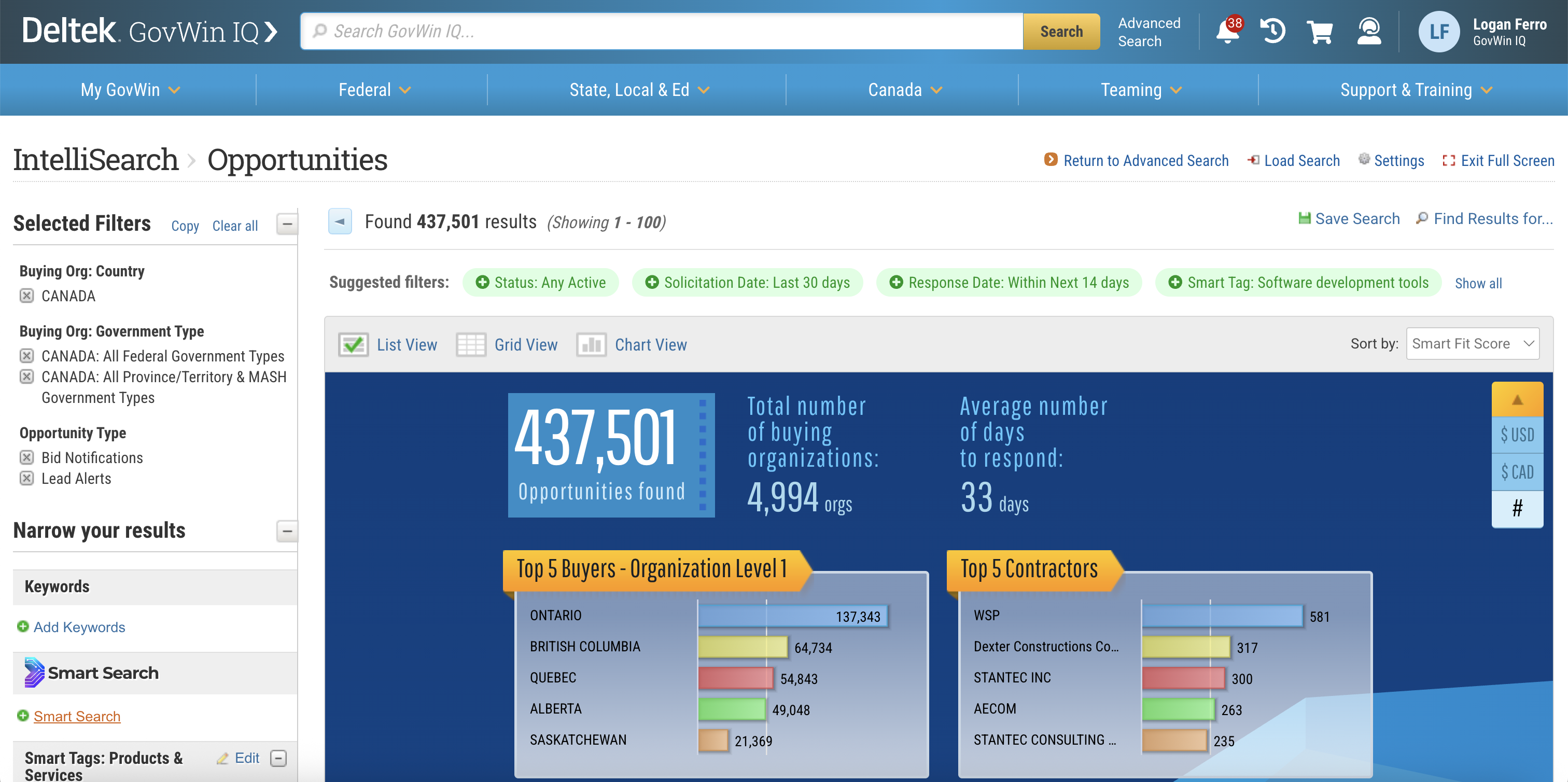Collapse sidebar with the left arrow button

[x=340, y=221]
